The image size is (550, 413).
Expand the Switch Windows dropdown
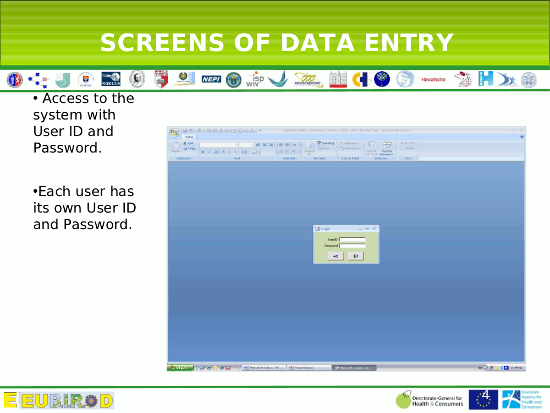point(387,148)
